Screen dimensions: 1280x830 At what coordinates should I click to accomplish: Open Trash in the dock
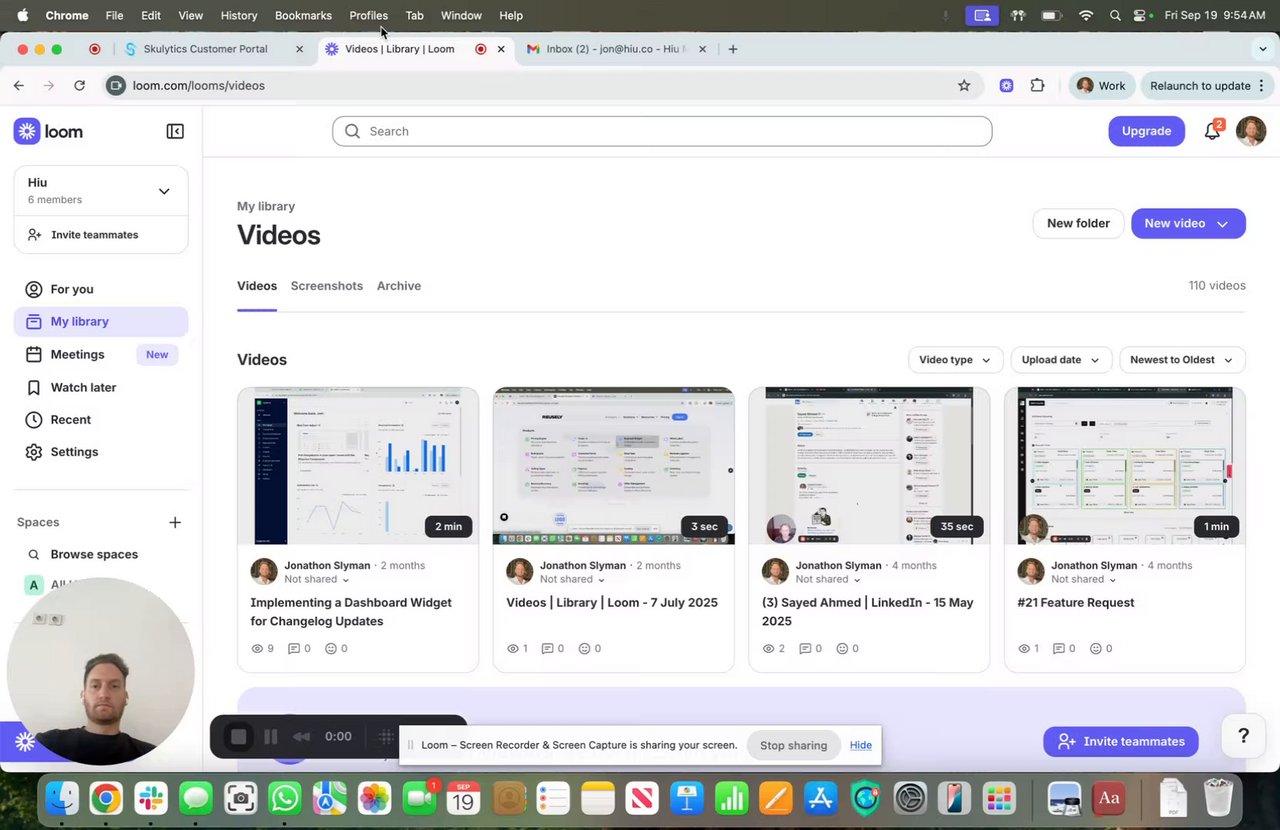tap(1218, 798)
